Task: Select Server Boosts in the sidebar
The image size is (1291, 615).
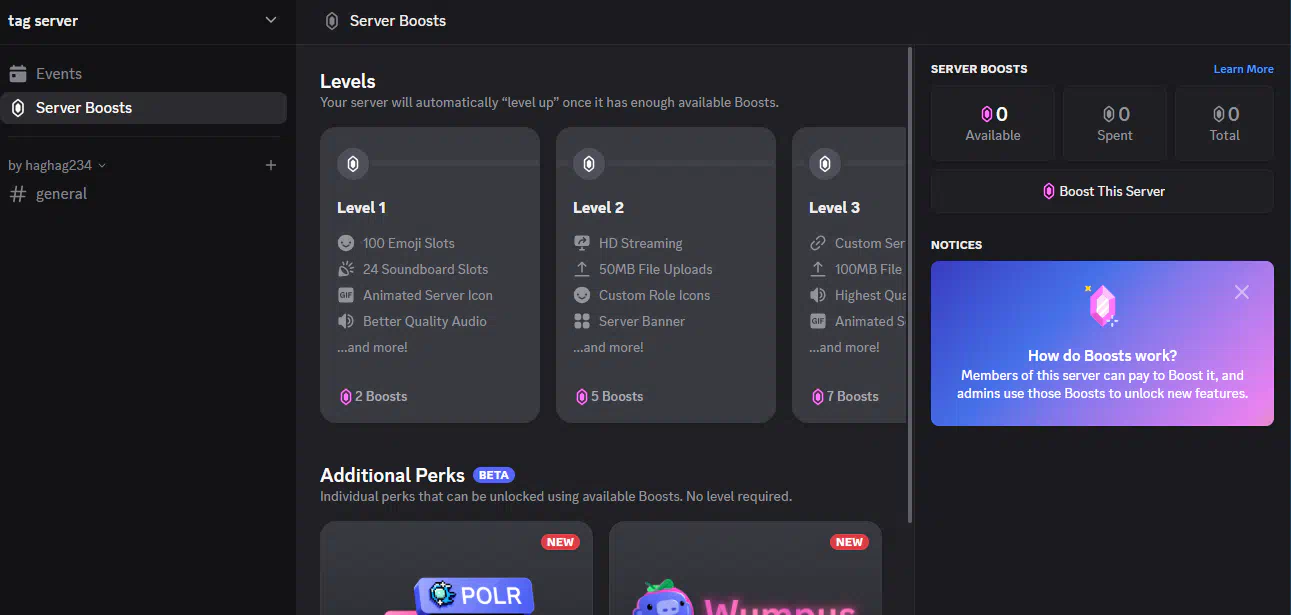Action: click(x=144, y=108)
